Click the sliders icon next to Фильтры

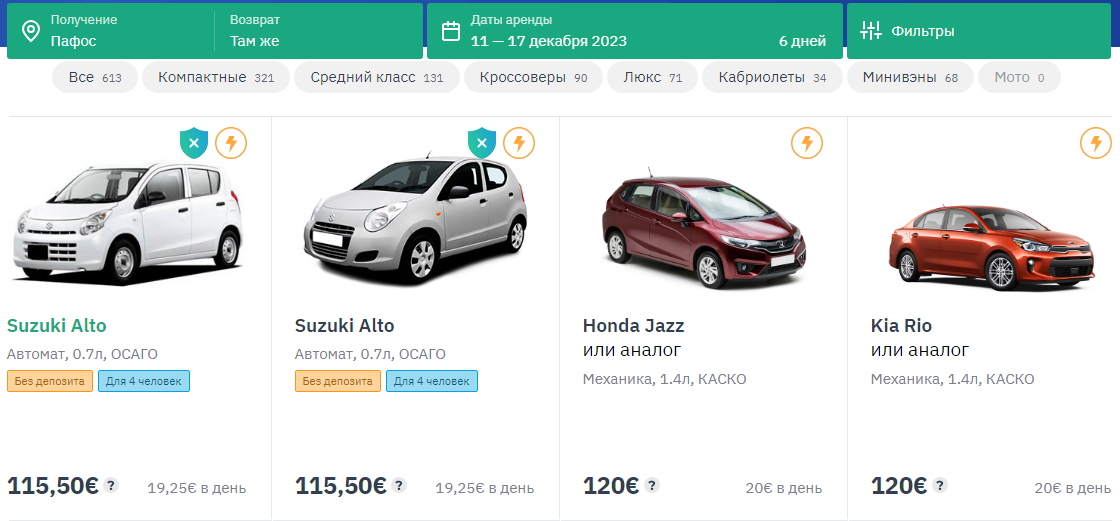point(871,31)
